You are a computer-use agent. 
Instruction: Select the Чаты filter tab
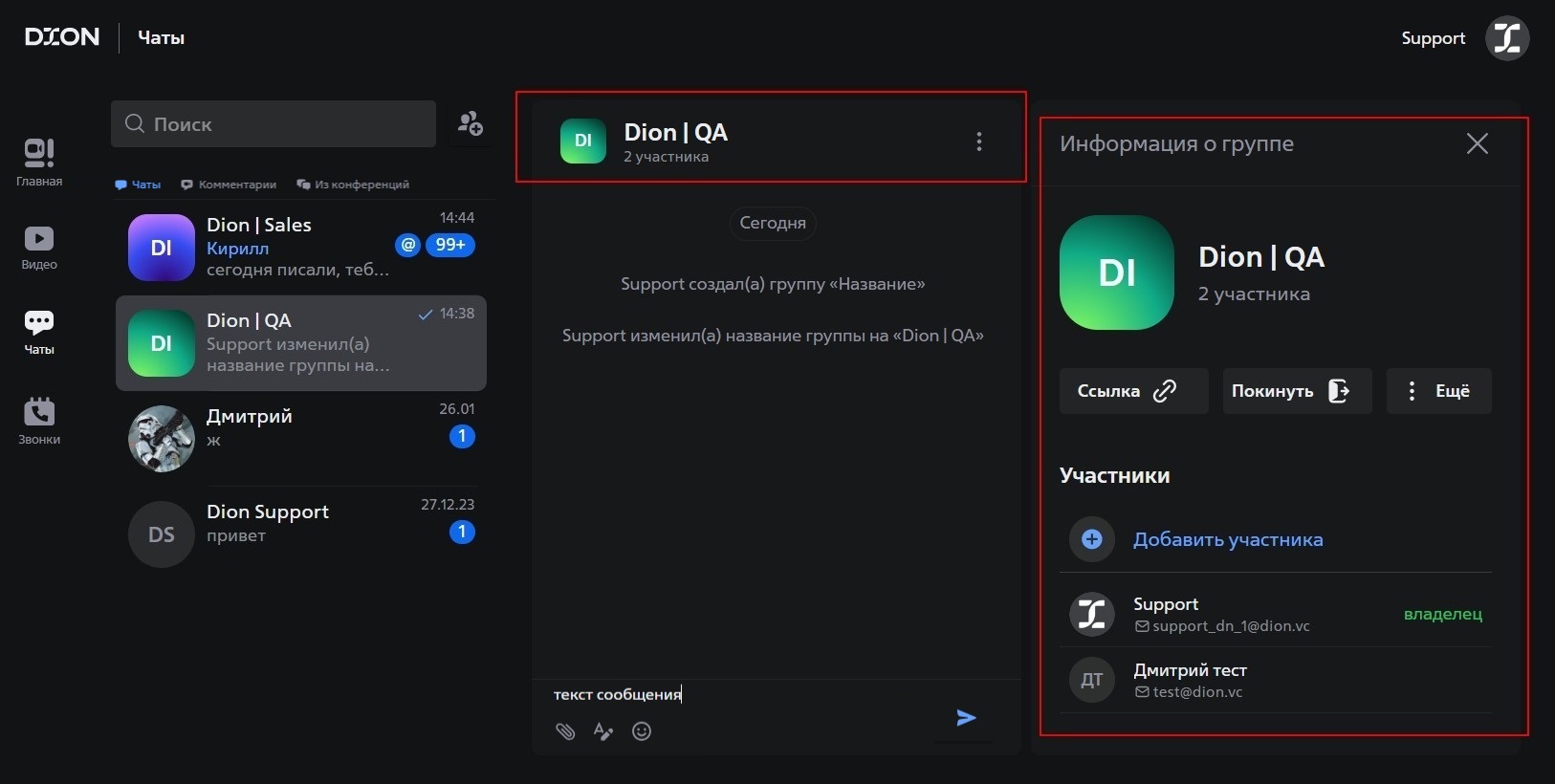pos(138,185)
